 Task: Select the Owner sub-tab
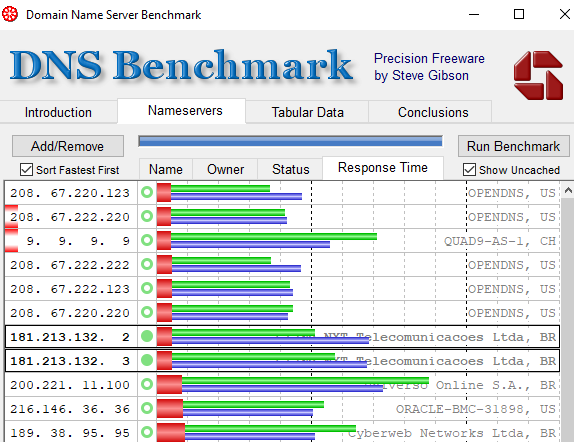coord(225,170)
